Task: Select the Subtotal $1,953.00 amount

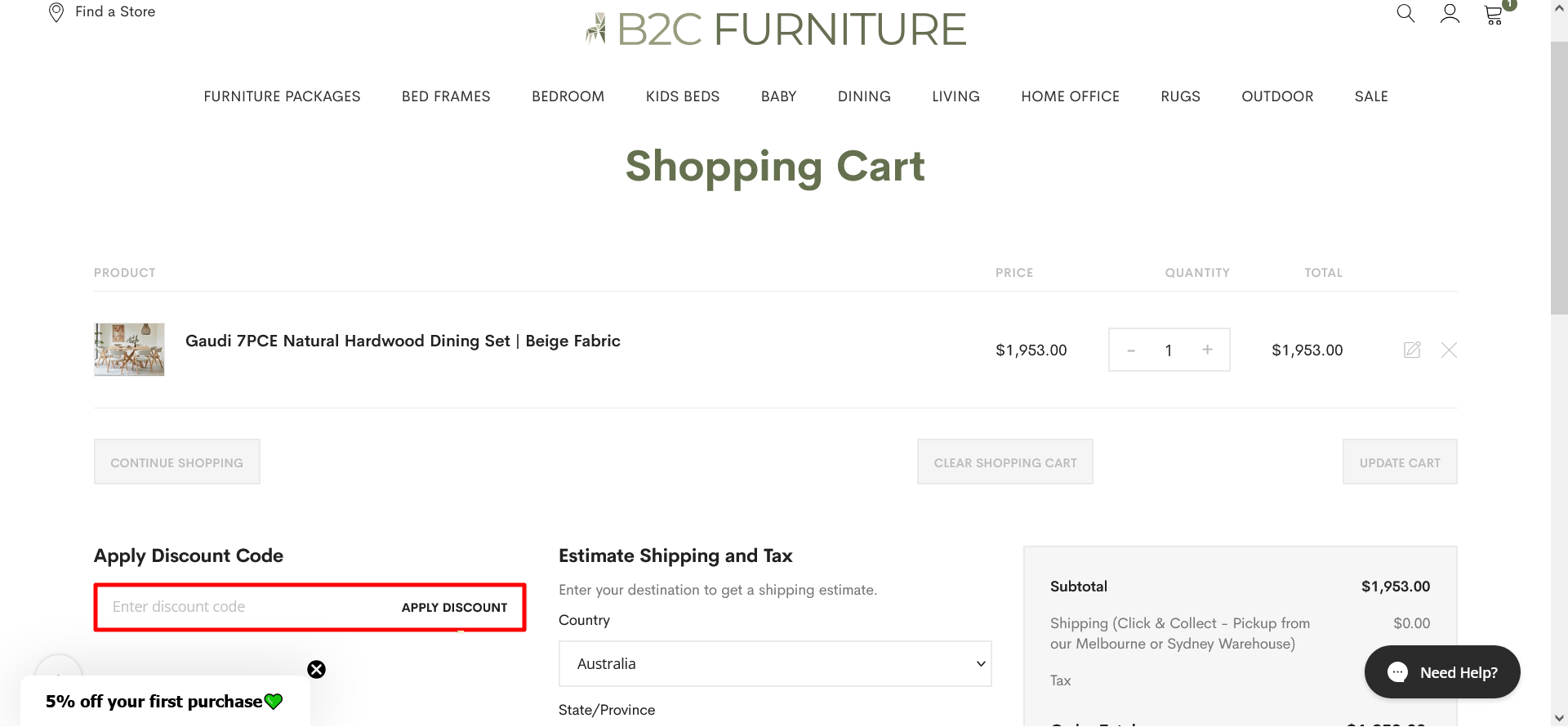Action: 1396,587
